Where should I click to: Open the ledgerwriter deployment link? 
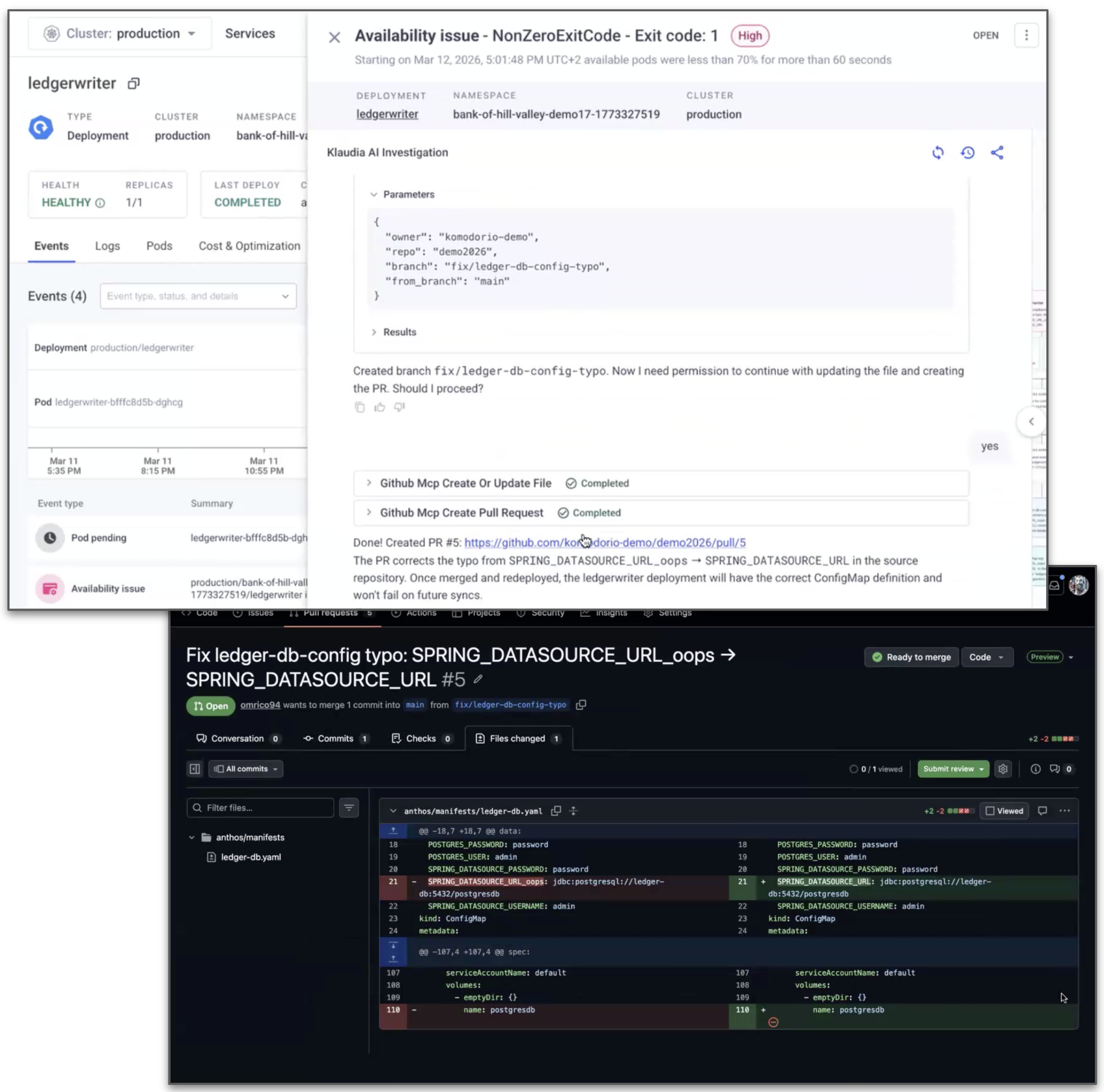pos(387,115)
